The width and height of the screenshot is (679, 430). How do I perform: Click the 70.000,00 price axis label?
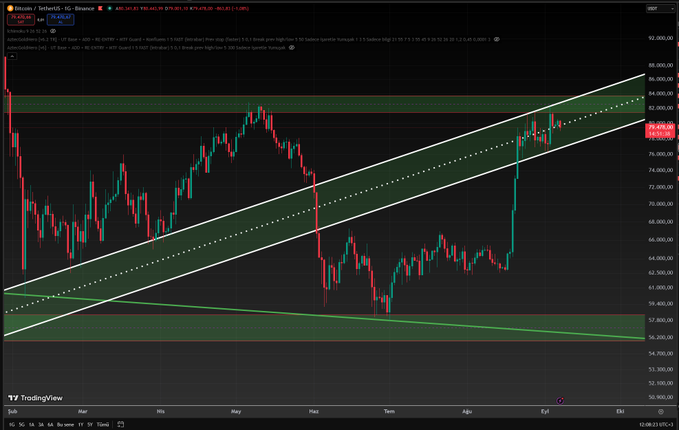click(x=660, y=204)
